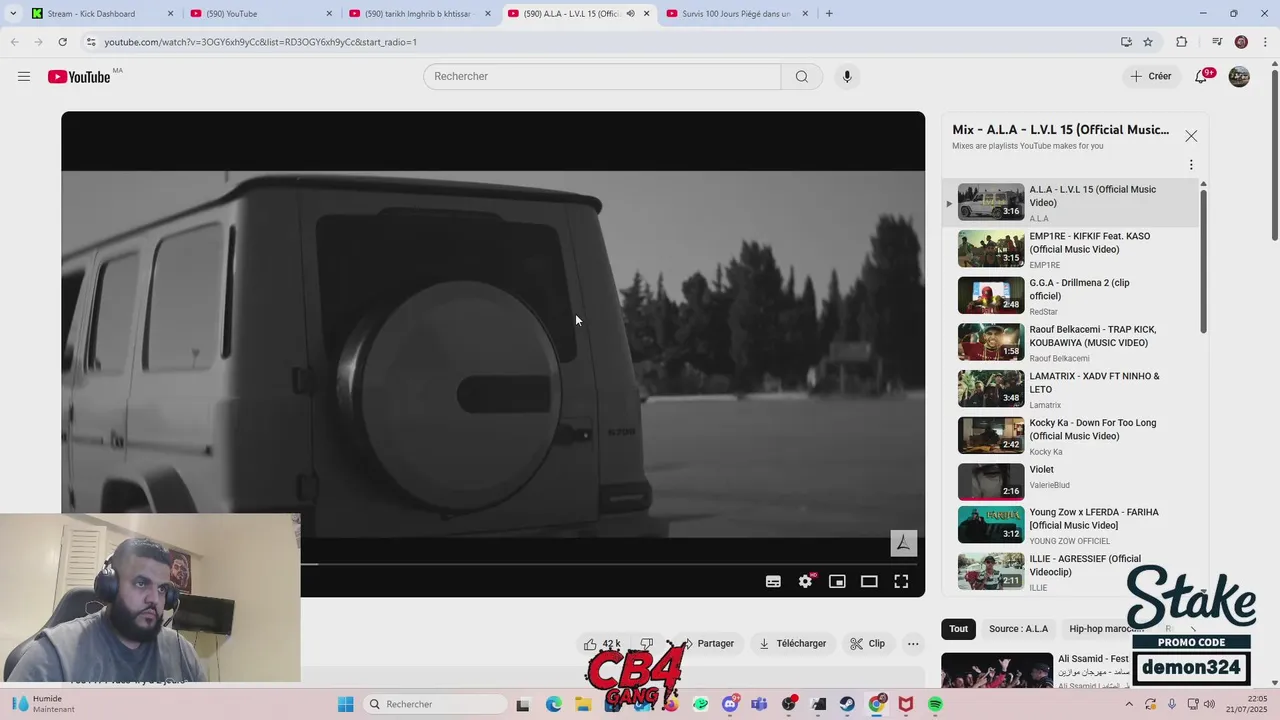1280x720 pixels.
Task: Select the Source : A.L.A chip
Action: 1019,629
